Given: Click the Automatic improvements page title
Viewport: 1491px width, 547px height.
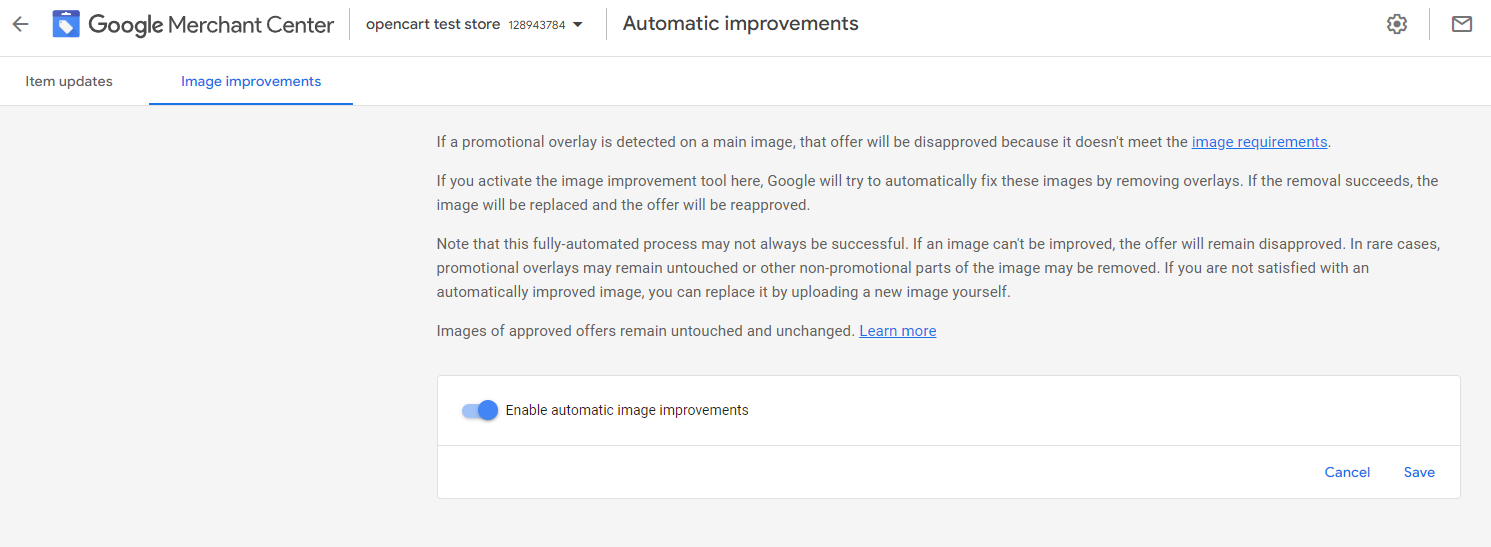Looking at the screenshot, I should point(741,24).
